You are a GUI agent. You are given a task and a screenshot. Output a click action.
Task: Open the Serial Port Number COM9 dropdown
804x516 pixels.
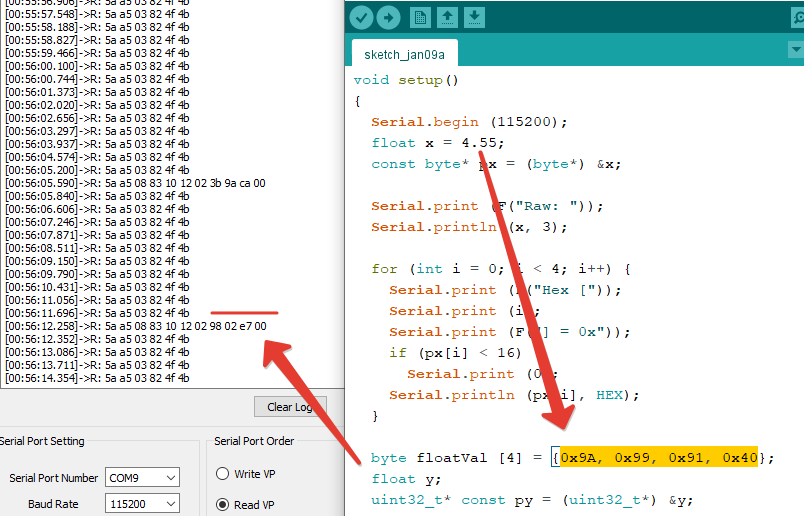(x=142, y=478)
